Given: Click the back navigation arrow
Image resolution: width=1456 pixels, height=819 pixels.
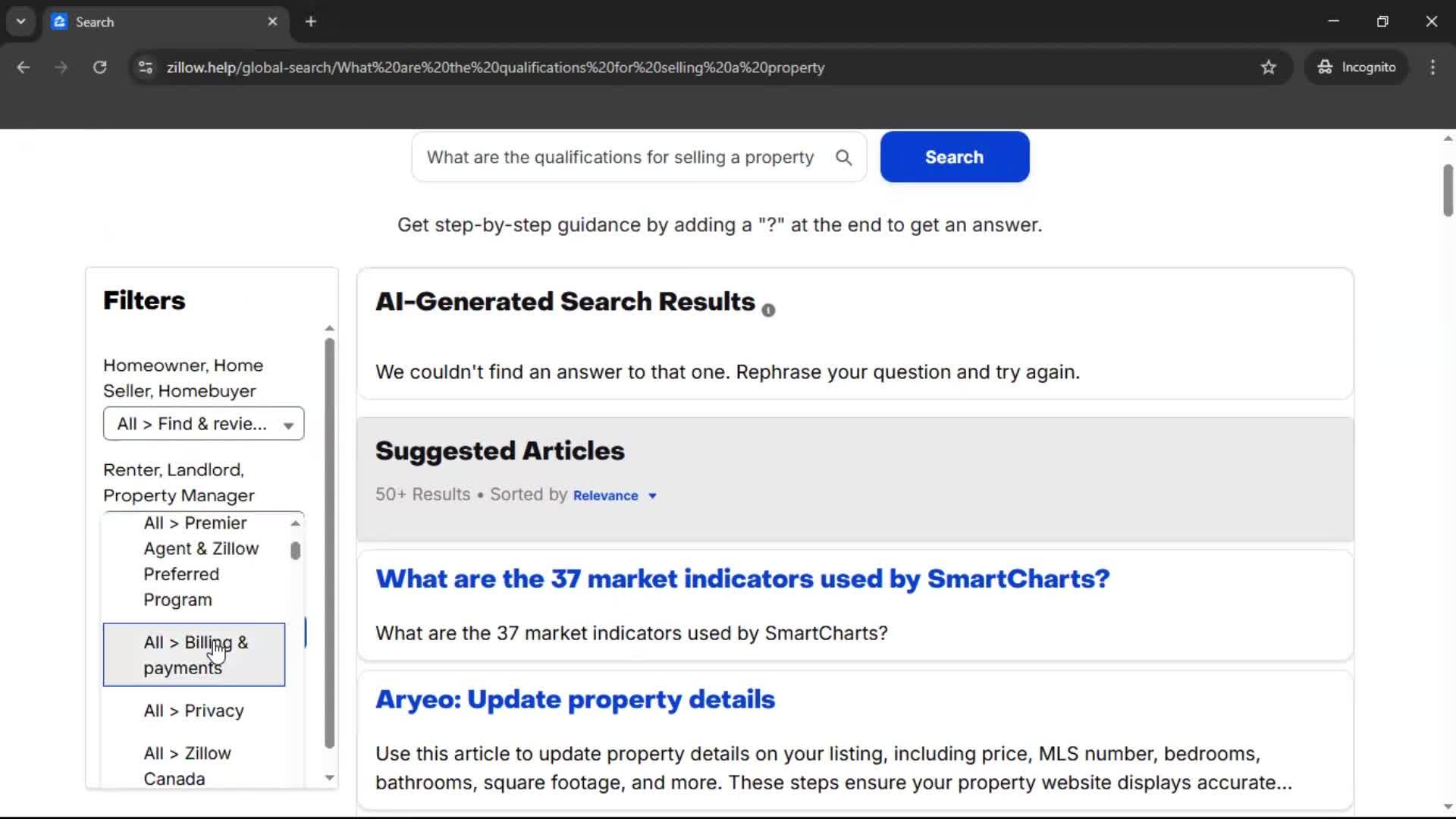Looking at the screenshot, I should [23, 67].
